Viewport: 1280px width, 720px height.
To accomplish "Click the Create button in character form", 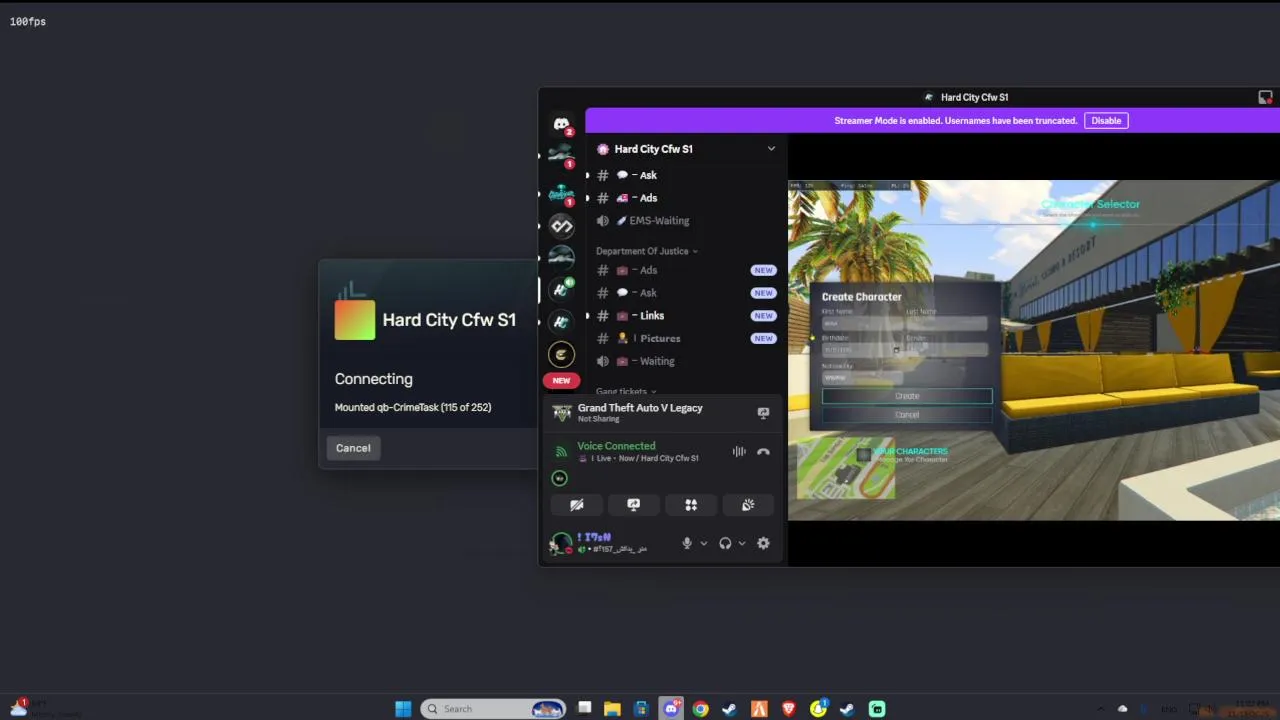I will (x=907, y=396).
